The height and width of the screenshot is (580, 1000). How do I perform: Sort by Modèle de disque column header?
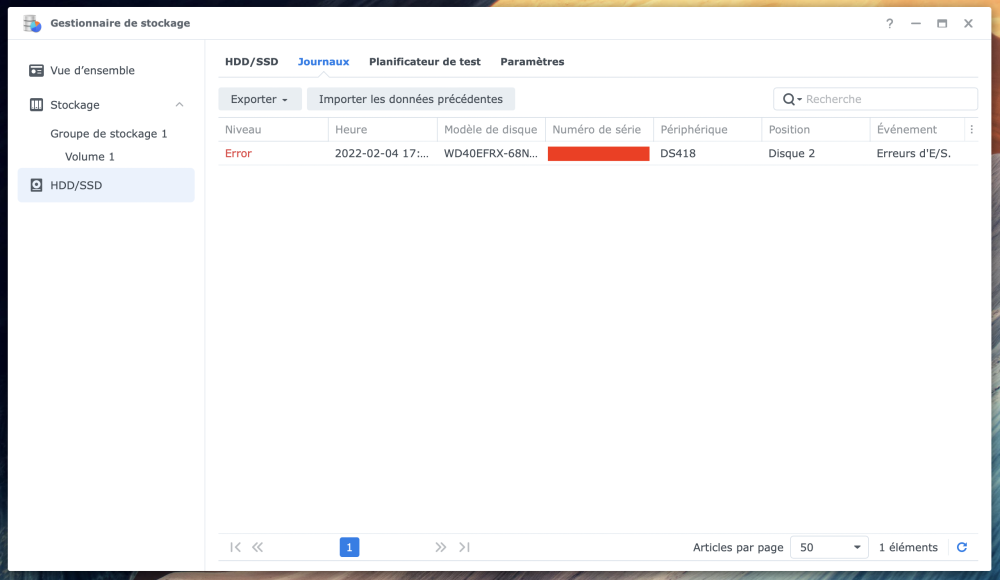tap(491, 130)
